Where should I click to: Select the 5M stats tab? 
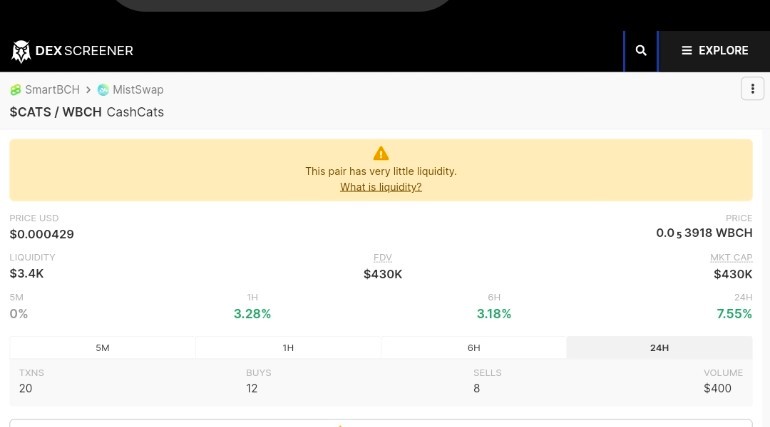coord(102,347)
